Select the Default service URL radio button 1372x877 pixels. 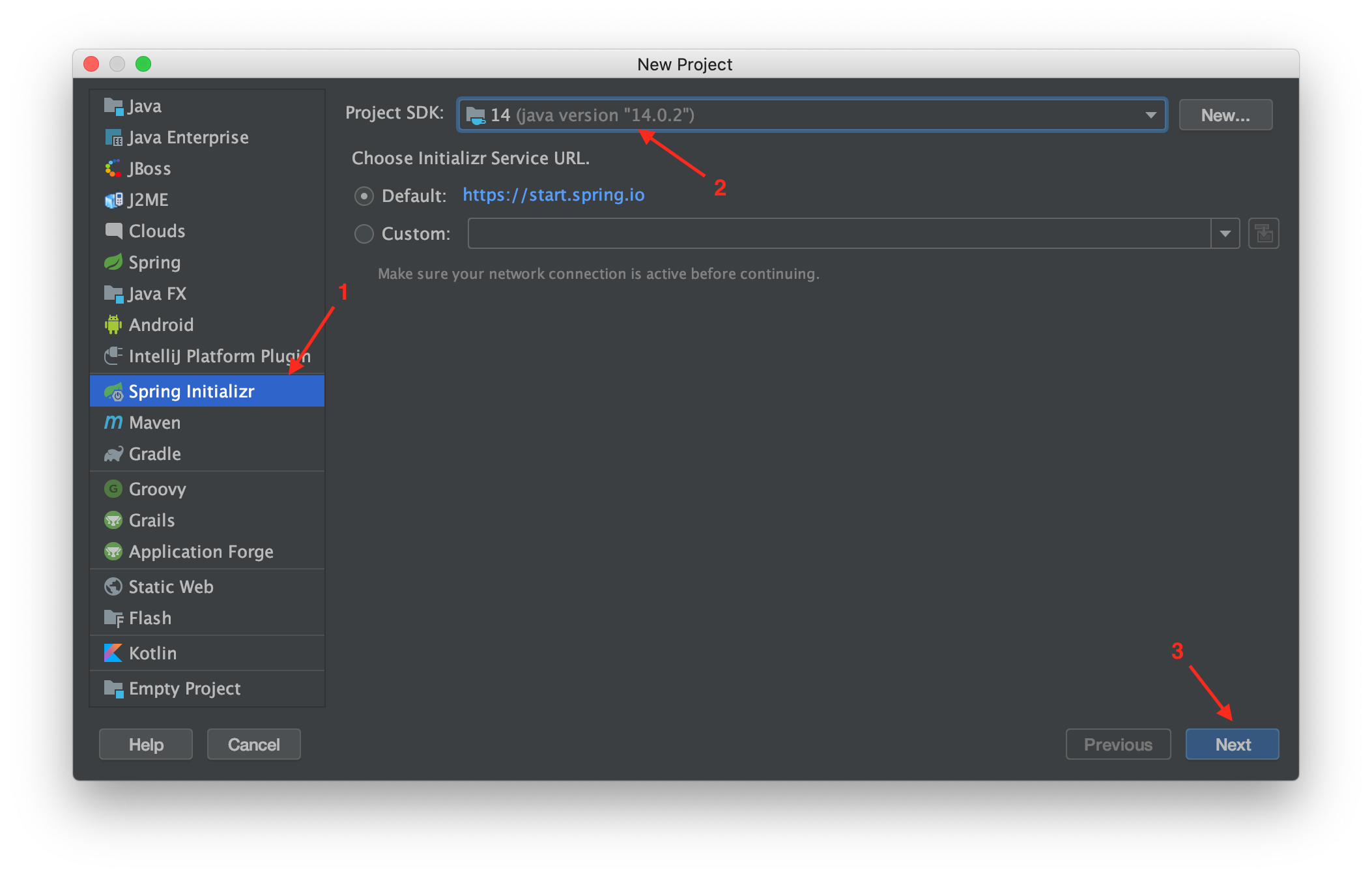coord(364,195)
